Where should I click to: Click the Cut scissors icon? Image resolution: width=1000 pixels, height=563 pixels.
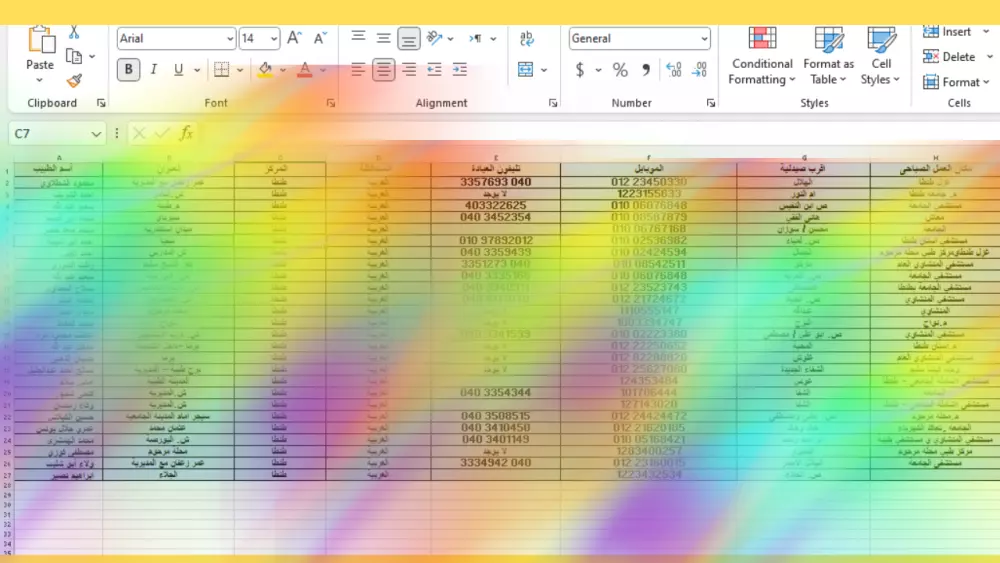(74, 32)
